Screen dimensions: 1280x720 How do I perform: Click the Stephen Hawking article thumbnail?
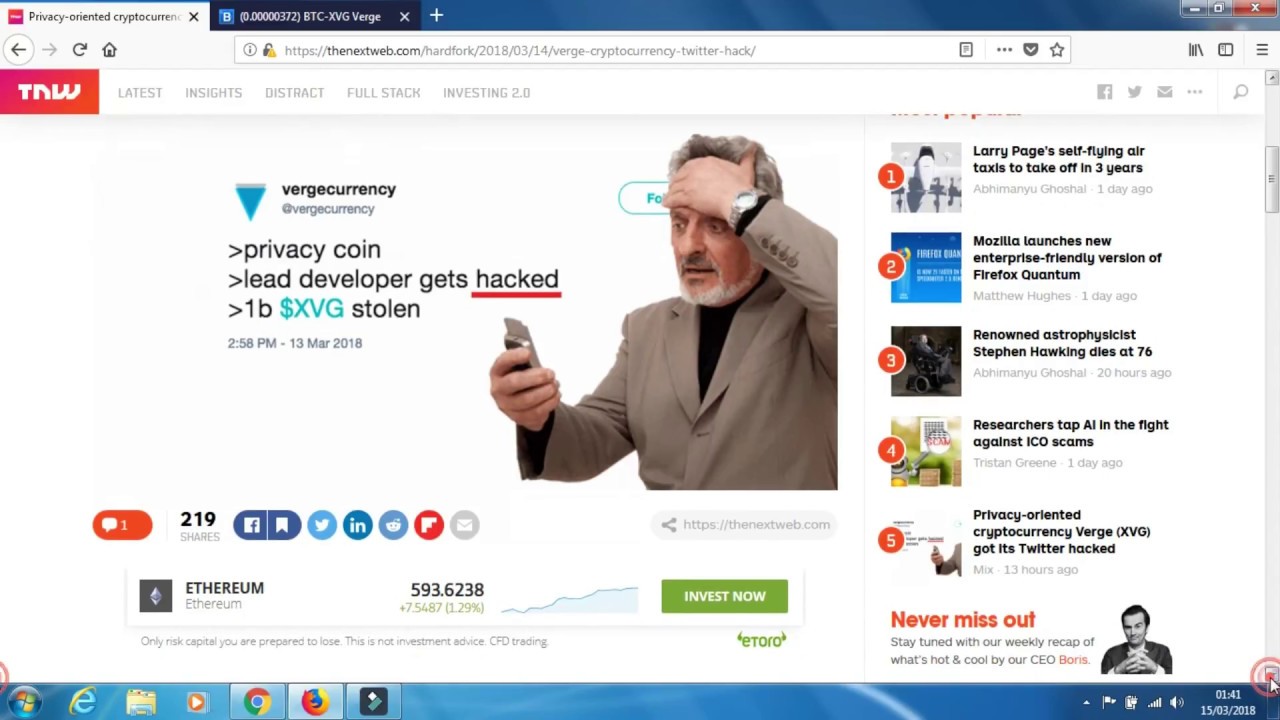coord(926,361)
